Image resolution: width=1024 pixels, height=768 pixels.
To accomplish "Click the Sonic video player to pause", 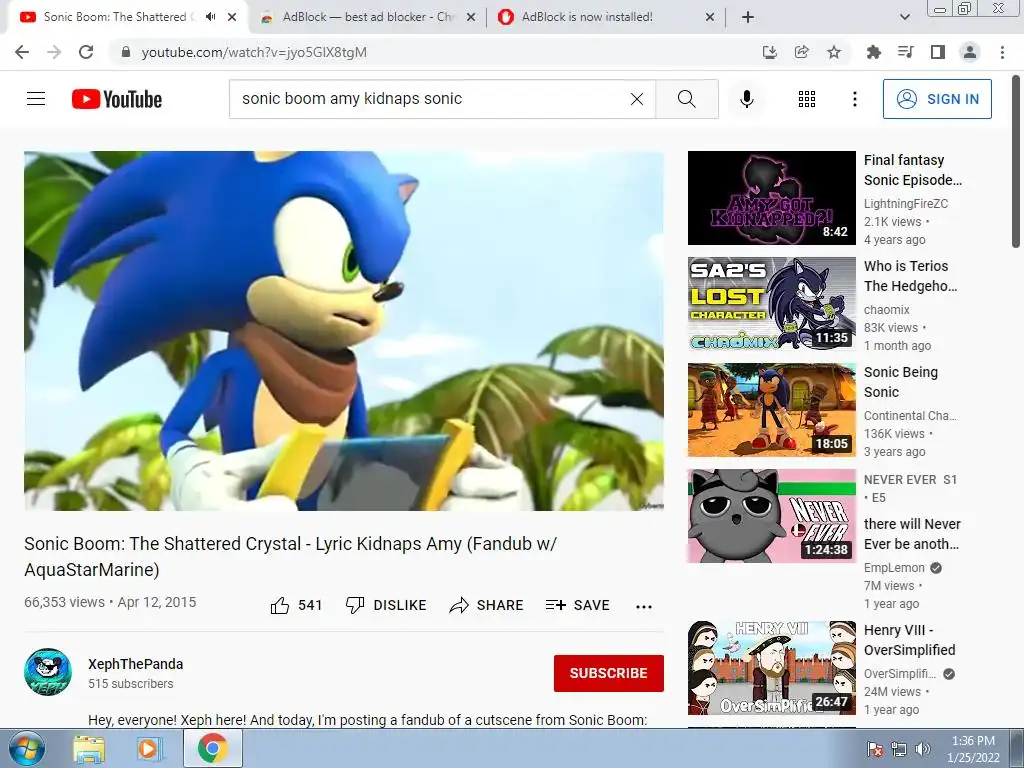I will pos(344,330).
